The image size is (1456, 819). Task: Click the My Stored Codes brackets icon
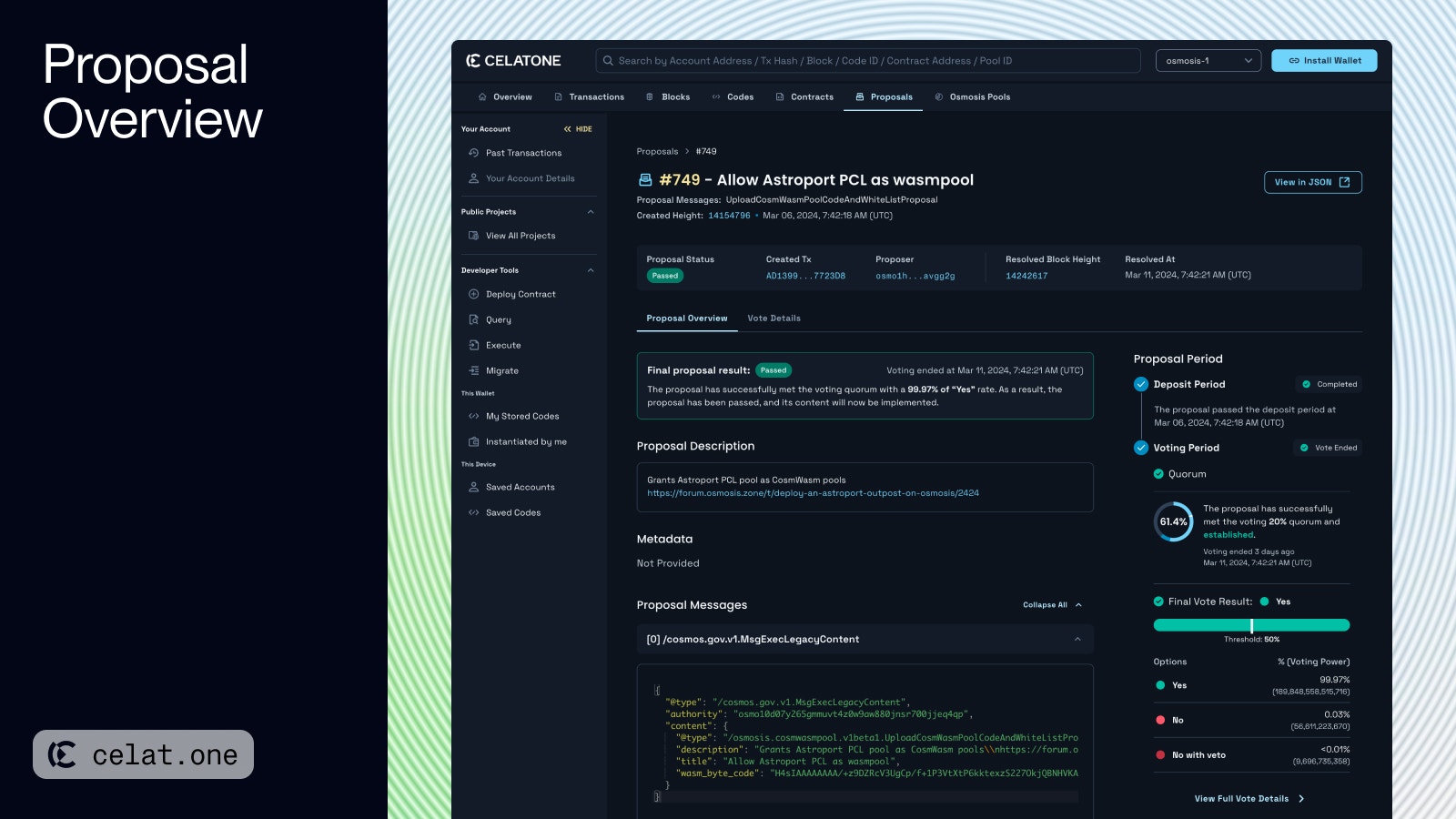coord(473,416)
